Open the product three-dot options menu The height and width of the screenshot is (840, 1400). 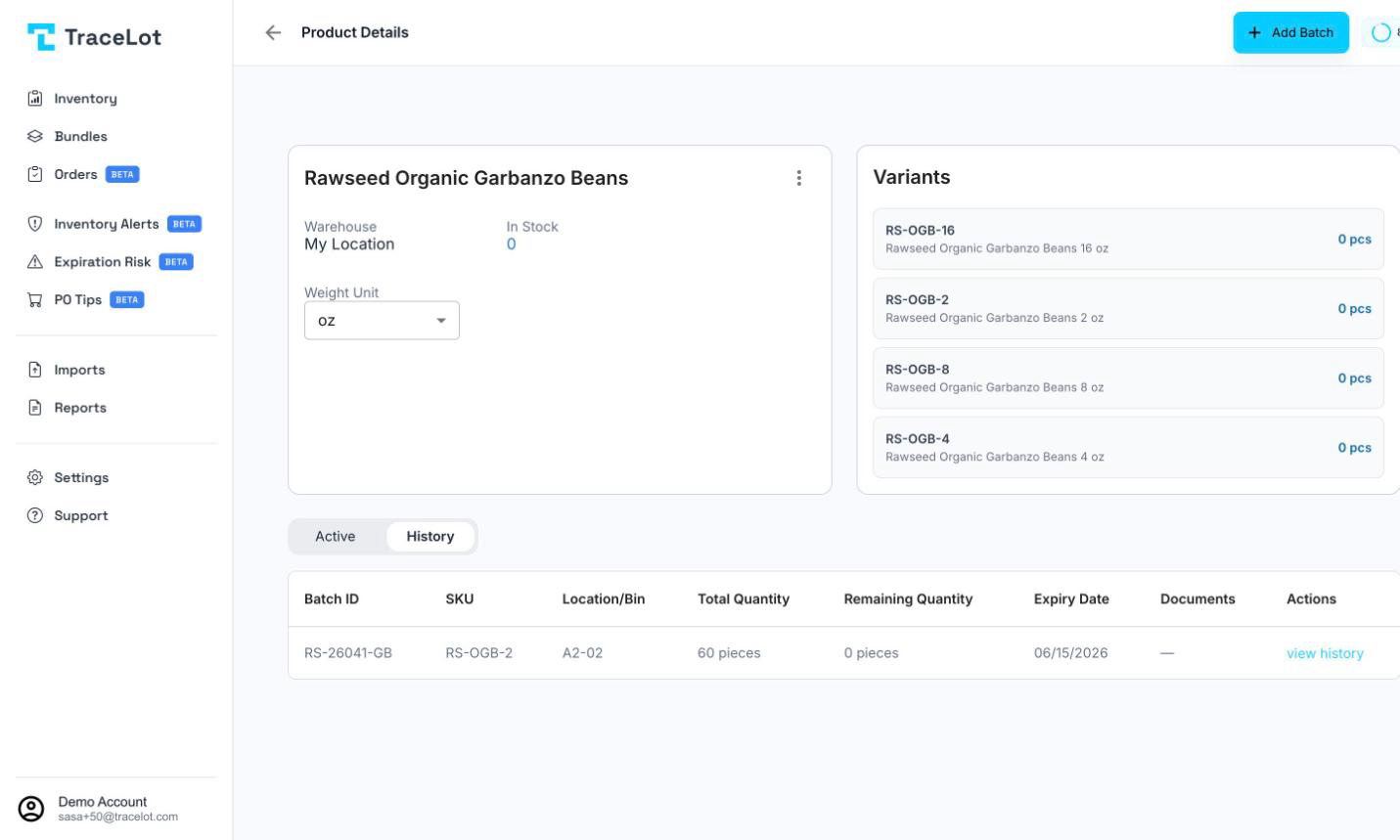(798, 178)
